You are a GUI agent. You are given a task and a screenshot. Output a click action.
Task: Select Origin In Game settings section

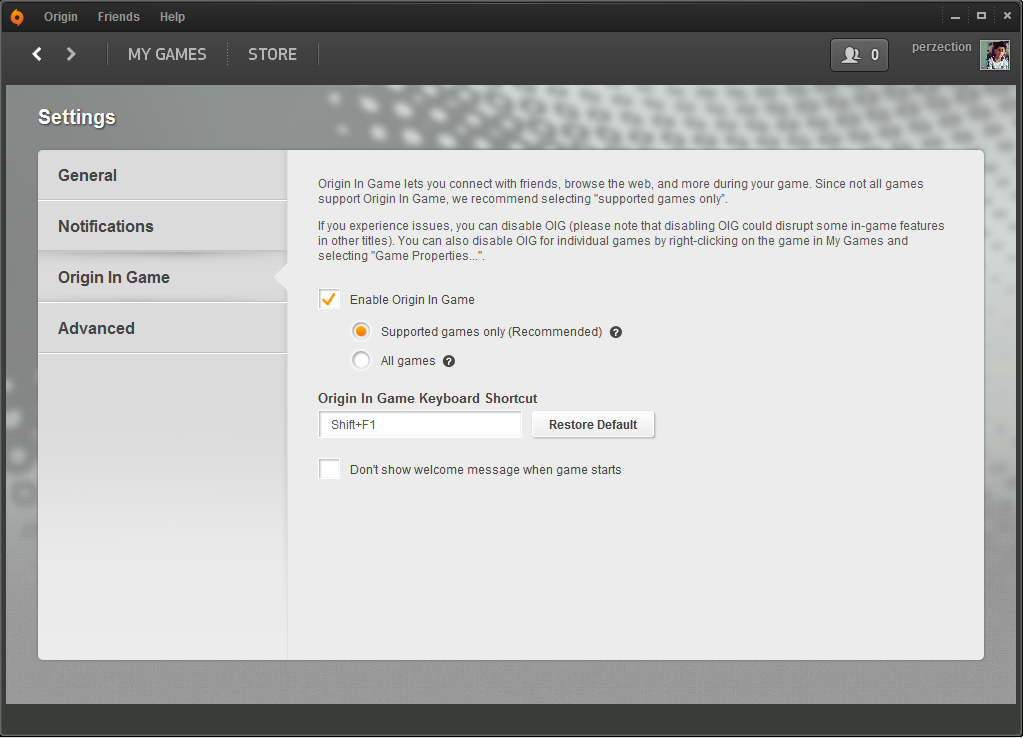coord(162,277)
